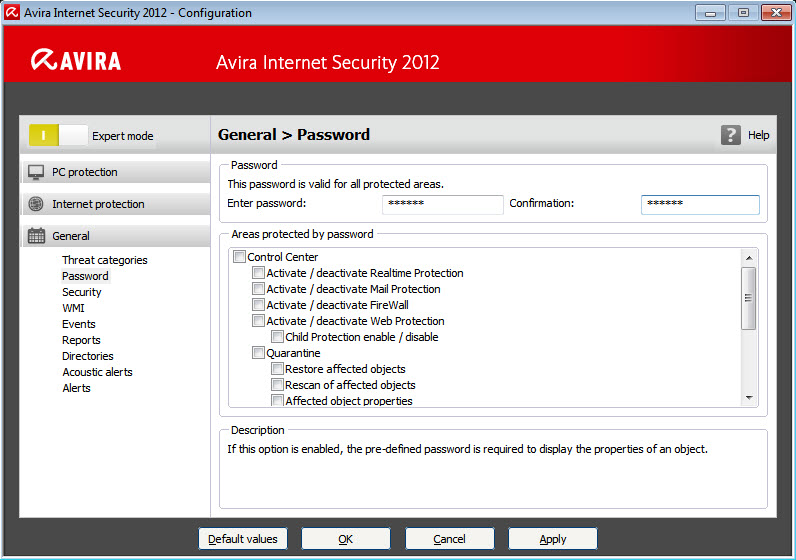Close the Configuration window
Viewport: 796px width, 560px height.
[776, 13]
